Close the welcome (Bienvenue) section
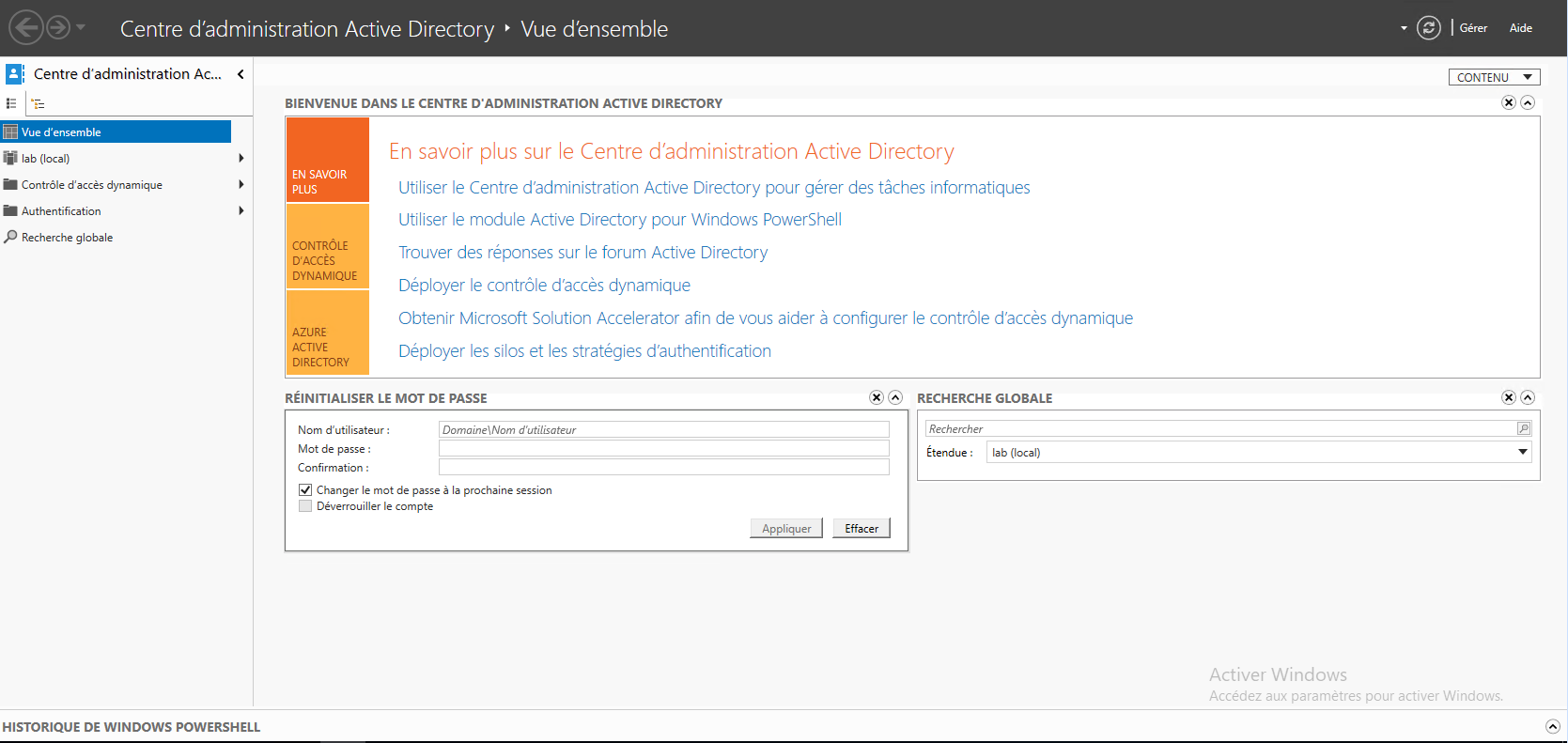Image resolution: width=1568 pixels, height=743 pixels. pyautogui.click(x=1509, y=102)
